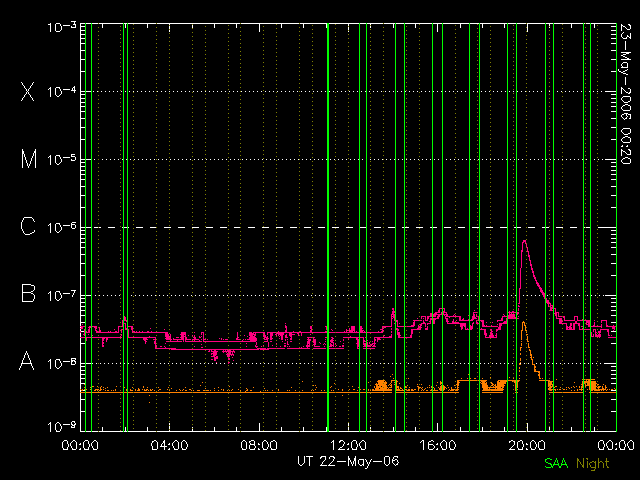Click the A flare class label

[x=27, y=361]
